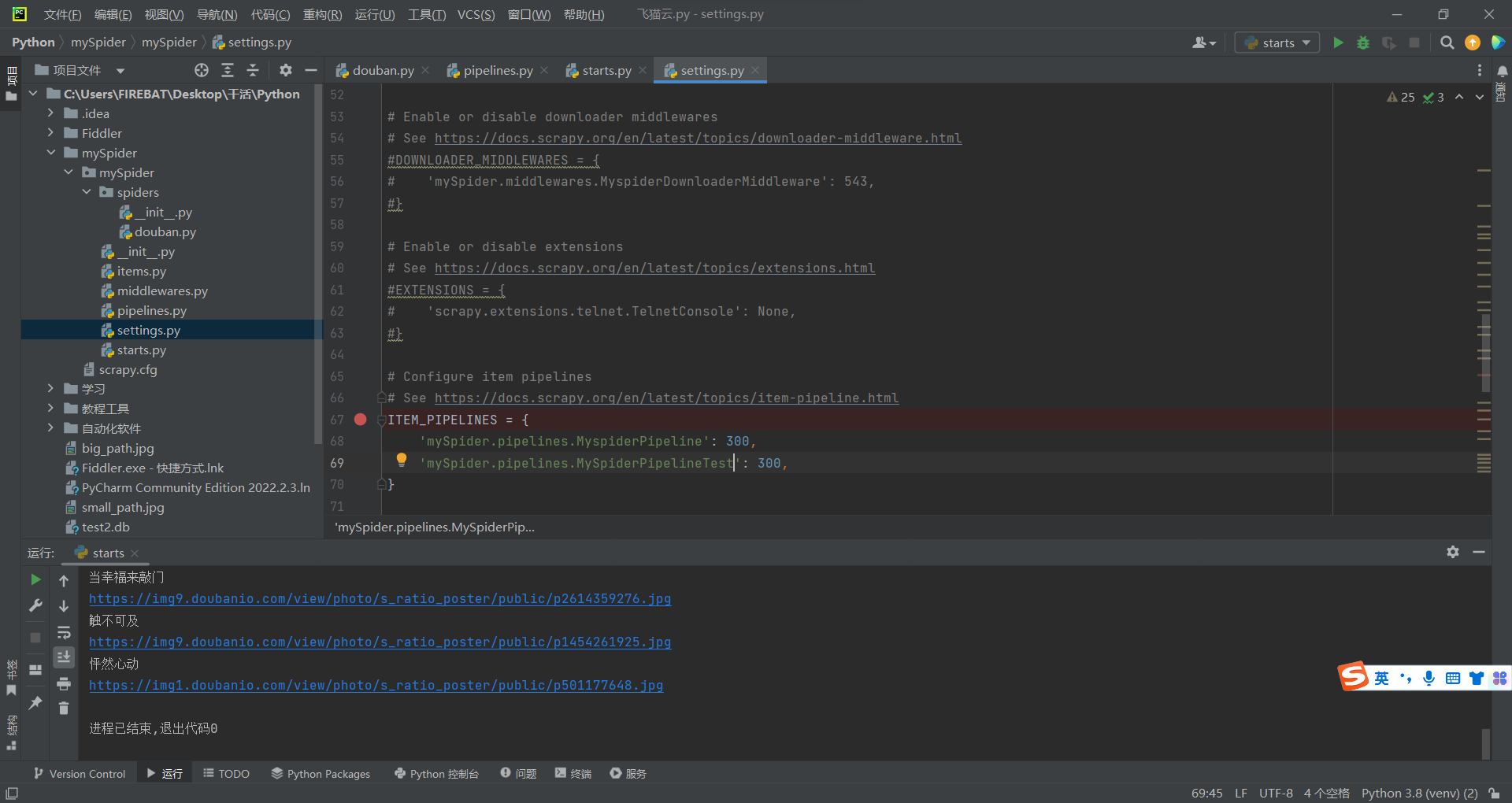The height and width of the screenshot is (803, 1512).
Task: Open run panel settings gear
Action: click(x=1453, y=552)
